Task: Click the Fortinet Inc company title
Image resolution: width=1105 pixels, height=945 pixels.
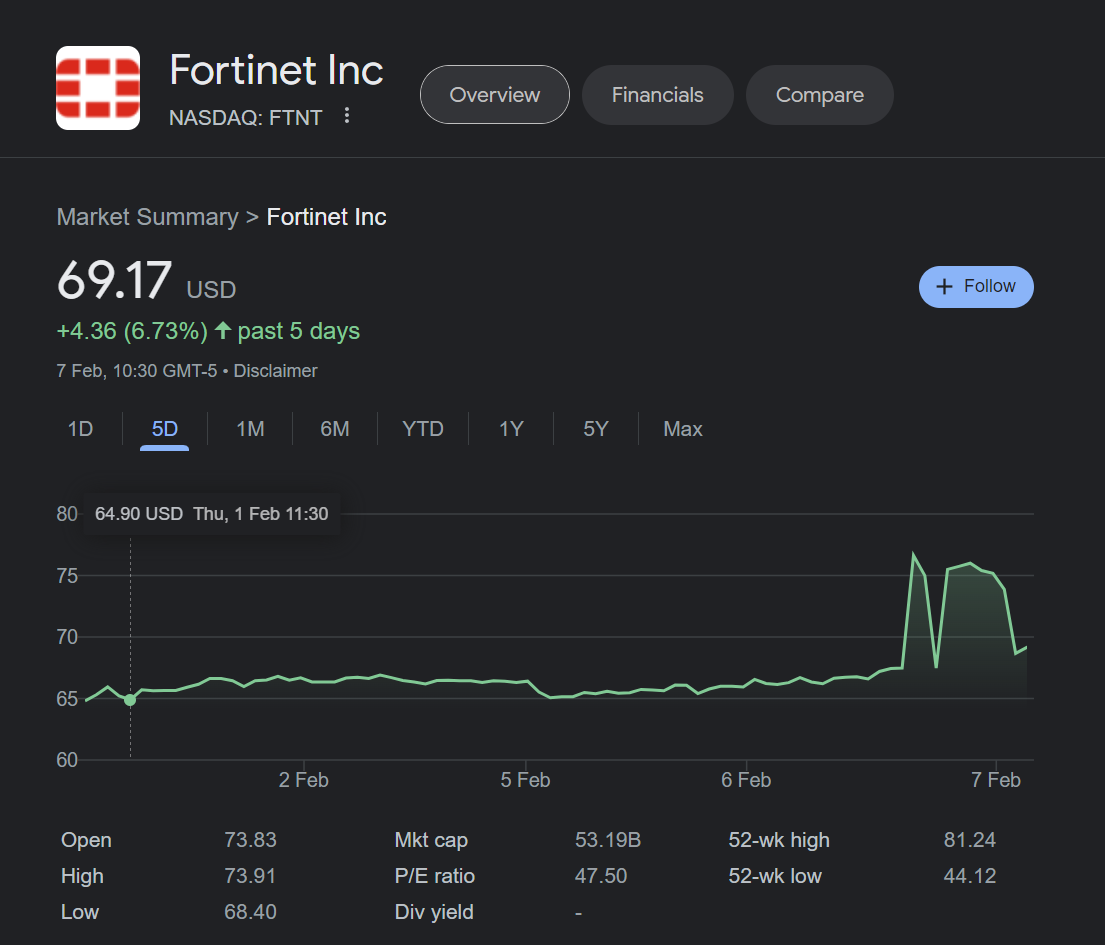Action: [276, 71]
